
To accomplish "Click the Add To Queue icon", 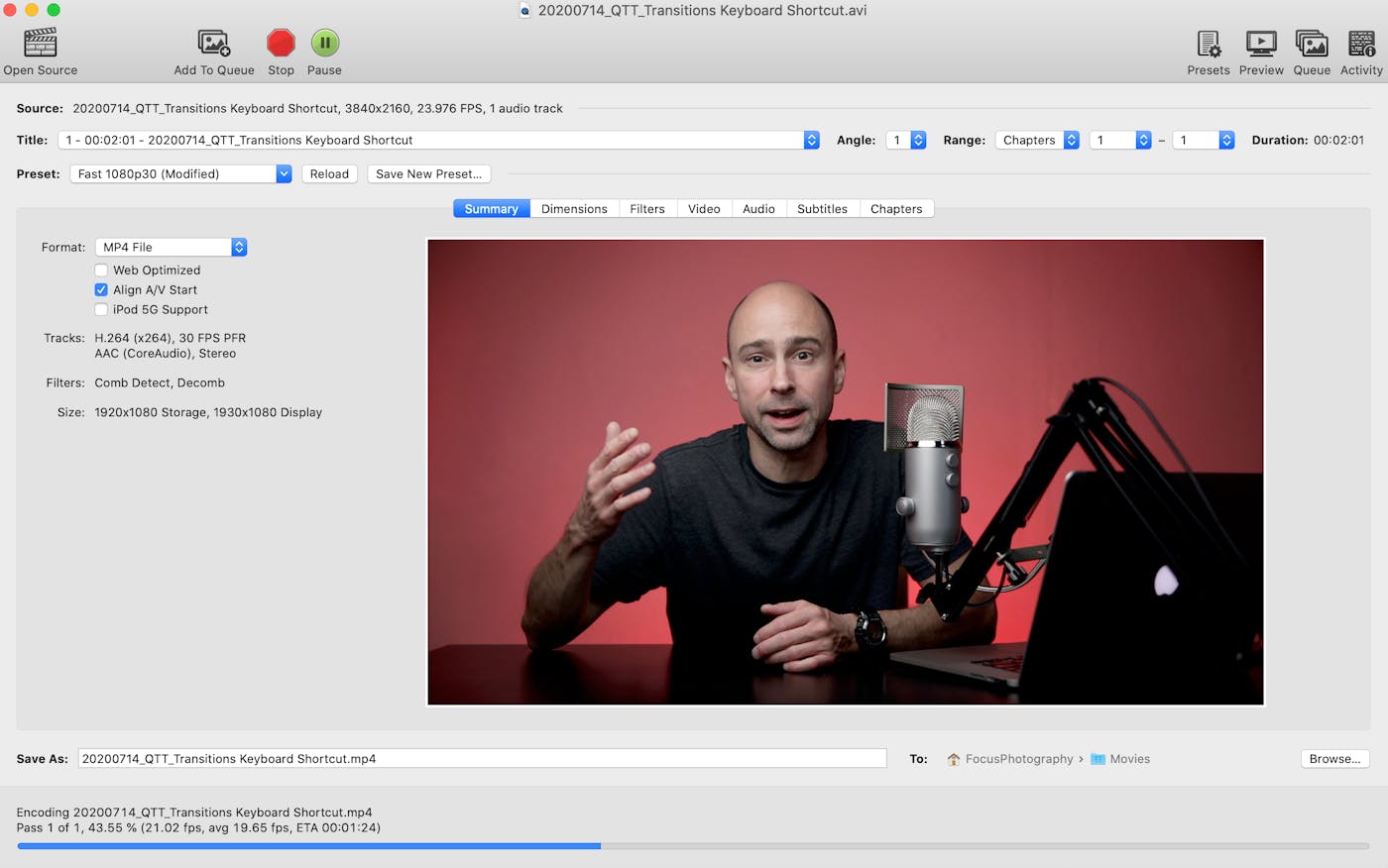I will pyautogui.click(x=214, y=44).
